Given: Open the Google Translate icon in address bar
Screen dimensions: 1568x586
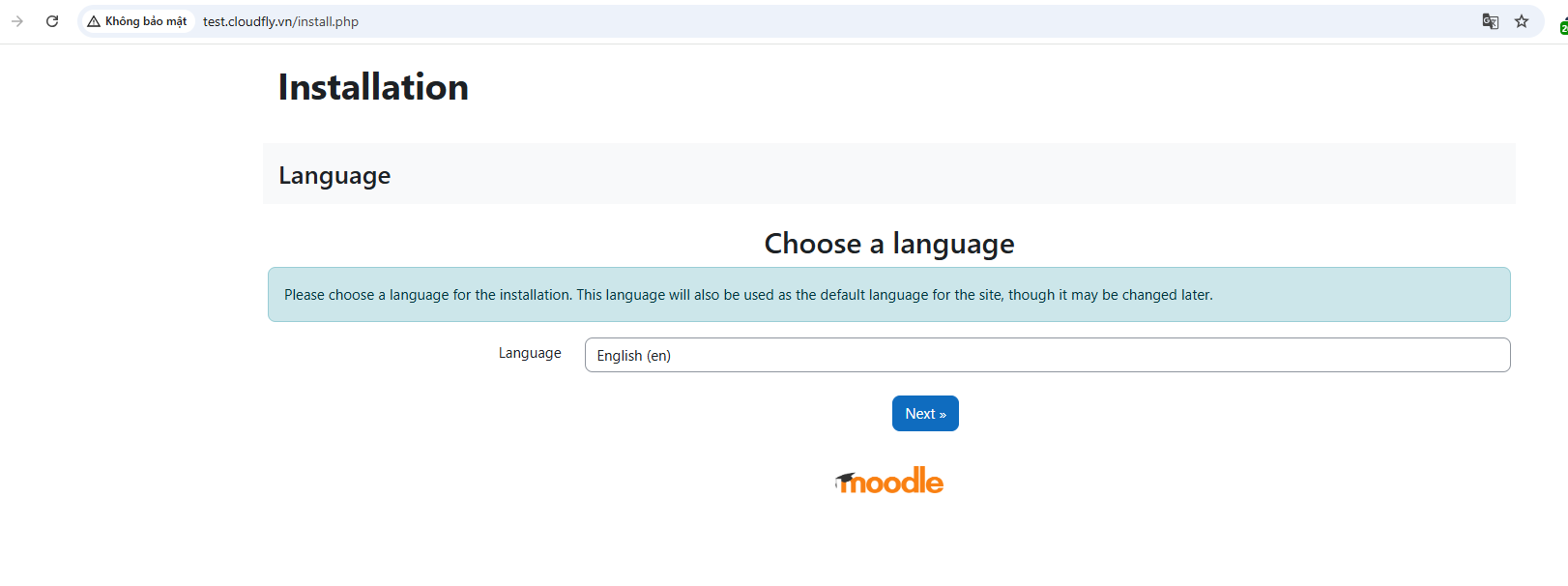Looking at the screenshot, I should point(1490,21).
